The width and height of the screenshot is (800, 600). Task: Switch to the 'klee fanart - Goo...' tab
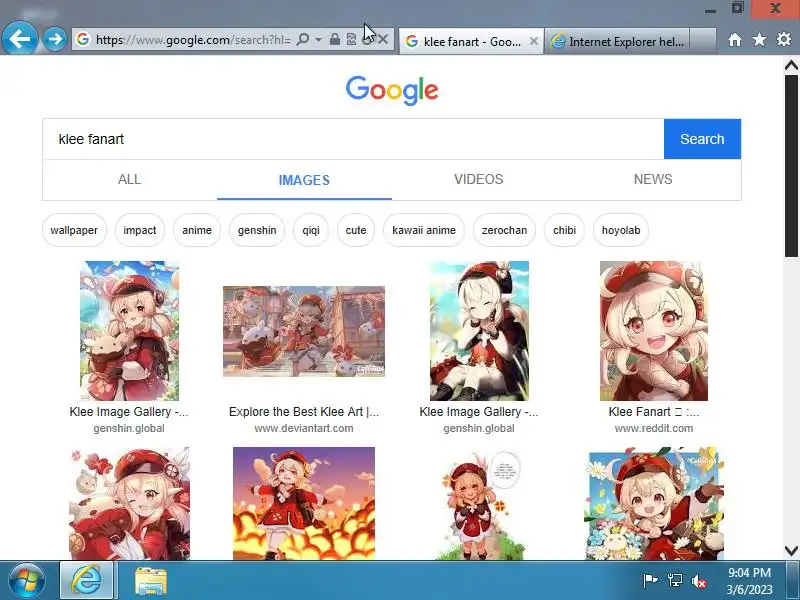[470, 41]
